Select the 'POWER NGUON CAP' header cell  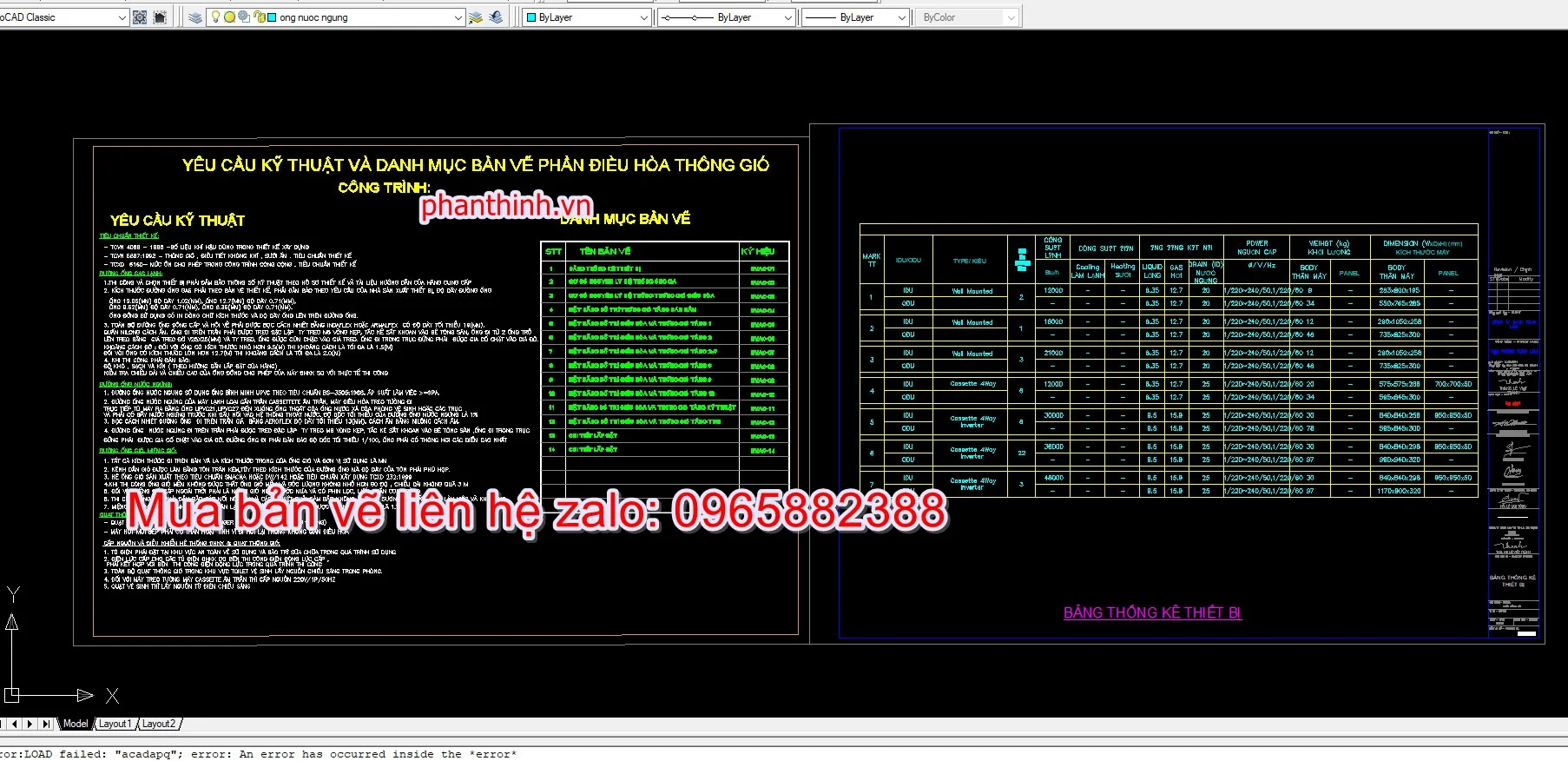click(x=1257, y=248)
